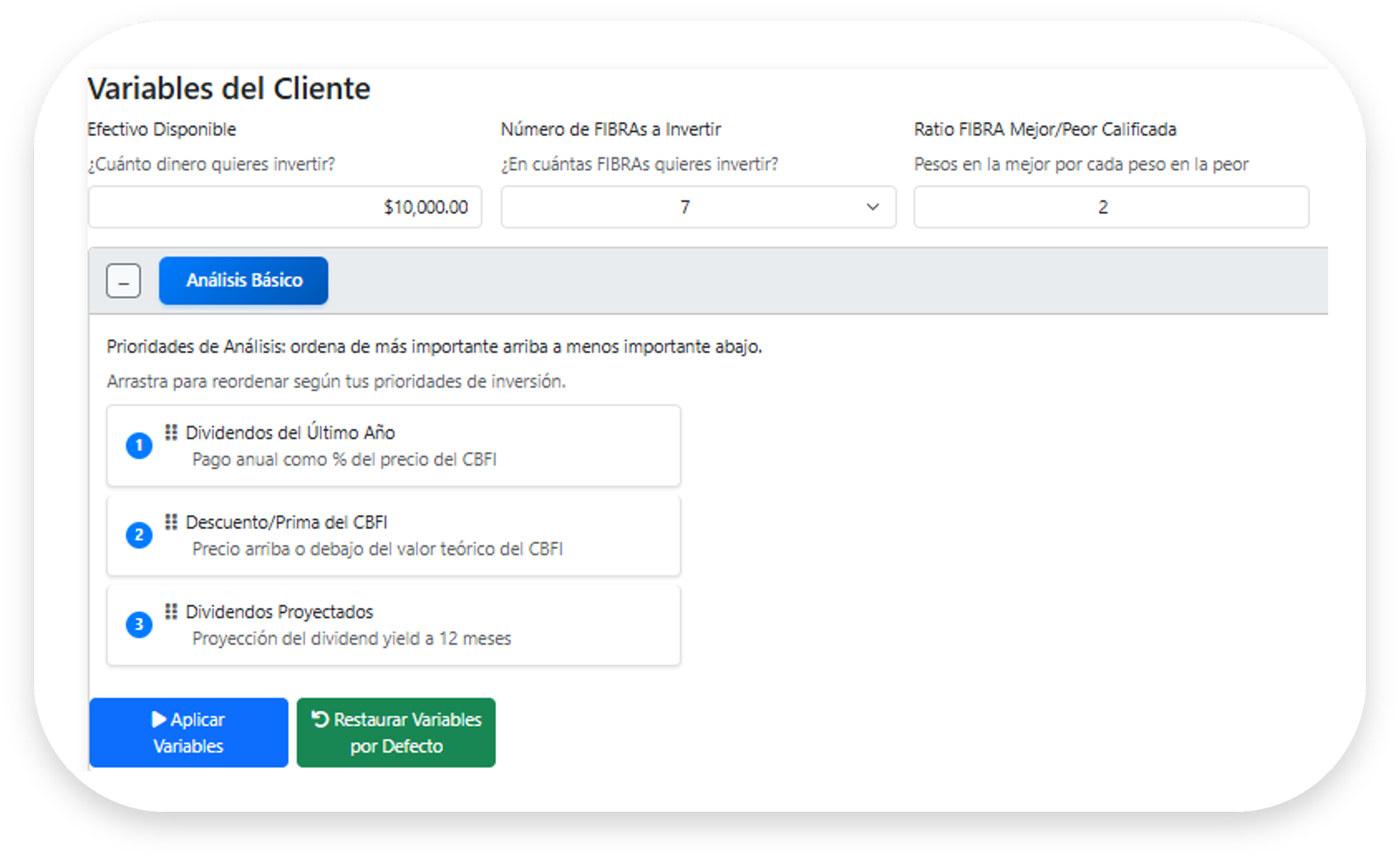This screenshot has width=1400, height=859.
Task: Click the blue number 1 priority badge
Action: pyautogui.click(x=139, y=445)
